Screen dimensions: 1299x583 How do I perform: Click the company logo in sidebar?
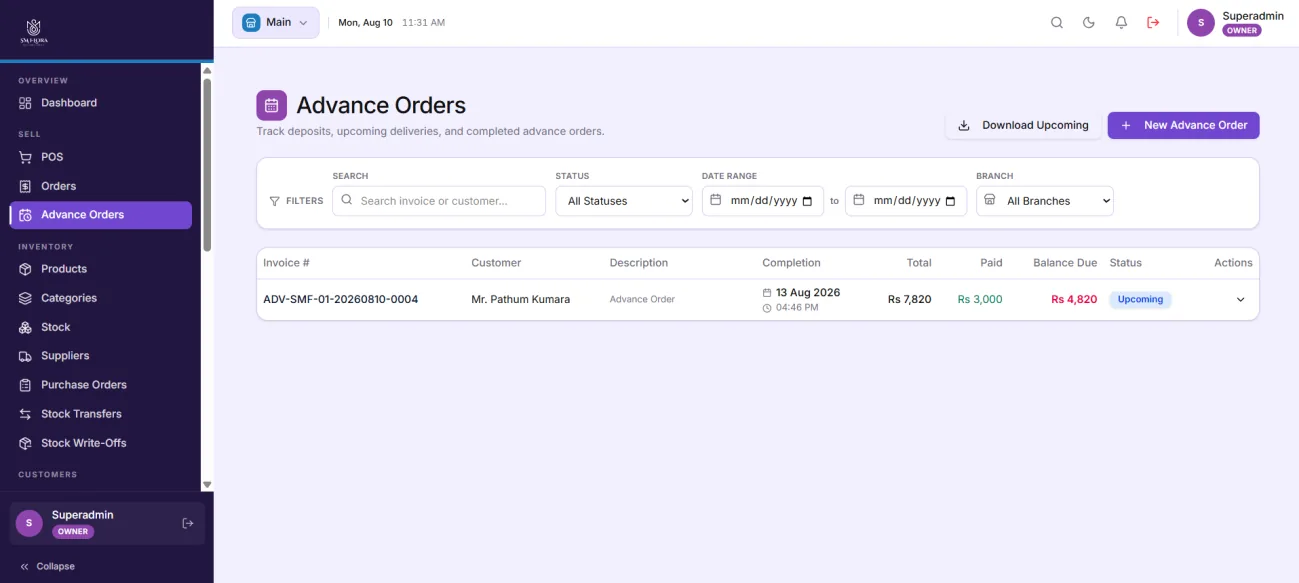point(34,31)
